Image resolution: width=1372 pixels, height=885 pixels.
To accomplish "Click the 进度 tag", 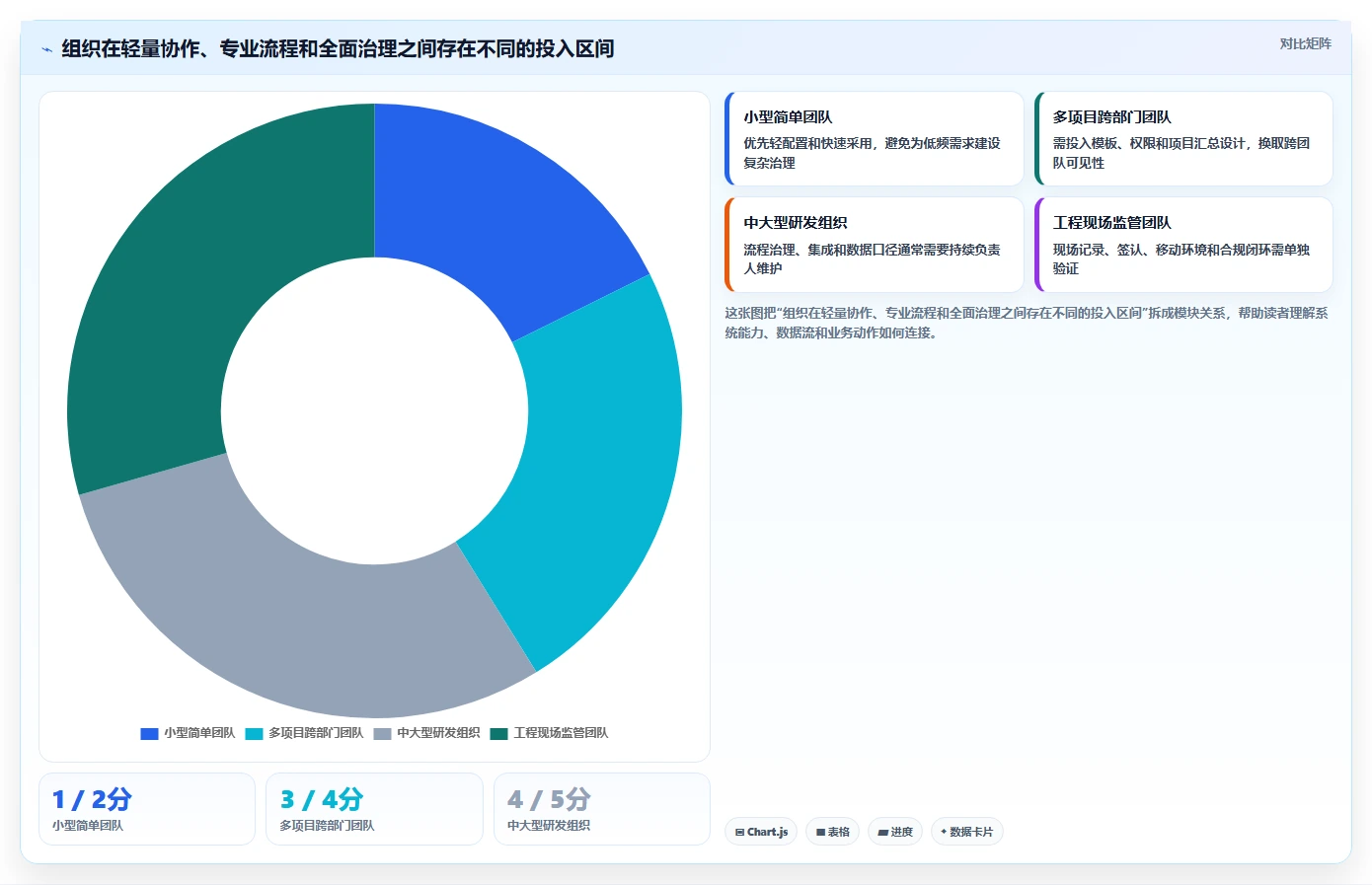I will [x=895, y=832].
